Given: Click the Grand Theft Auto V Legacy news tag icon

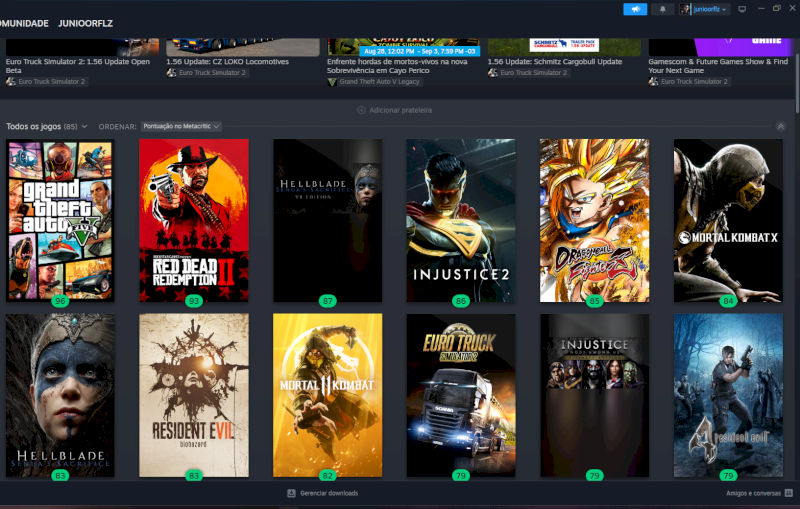Looking at the screenshot, I should 333,82.
